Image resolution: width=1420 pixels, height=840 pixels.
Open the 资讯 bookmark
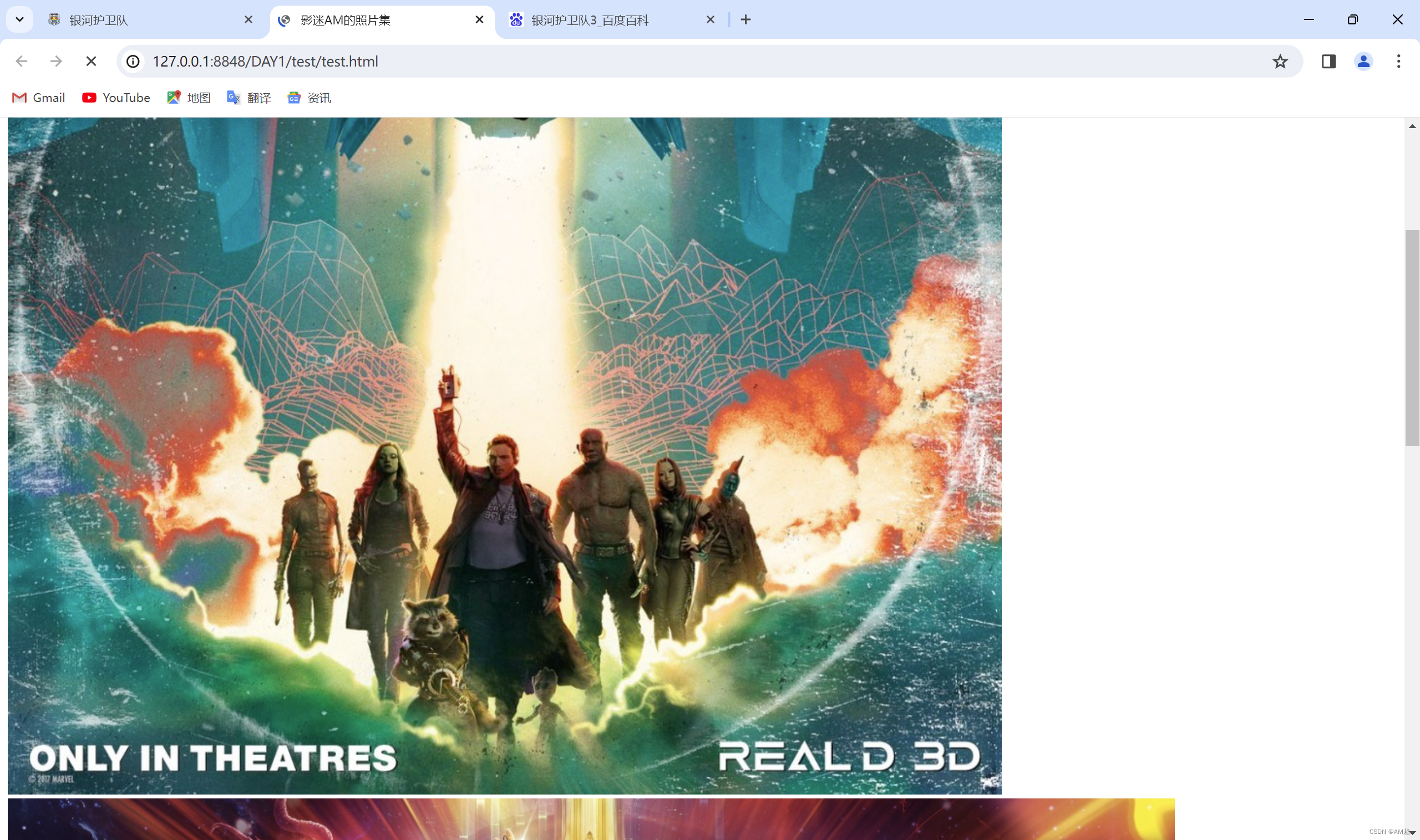(309, 98)
